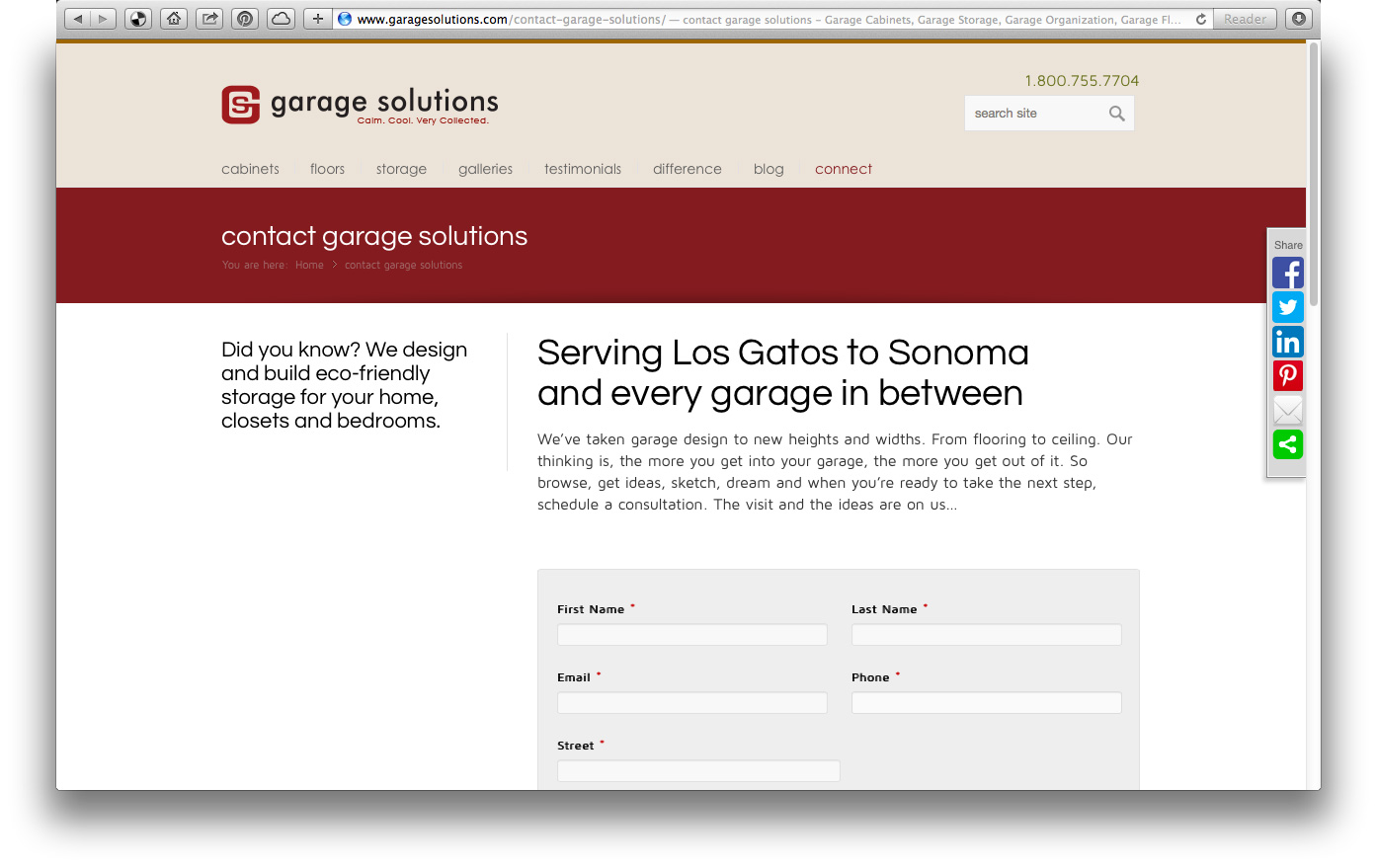This screenshot has width=1377, height=868.
Task: Go forward using the Safari forward arrow
Action: click(x=103, y=19)
